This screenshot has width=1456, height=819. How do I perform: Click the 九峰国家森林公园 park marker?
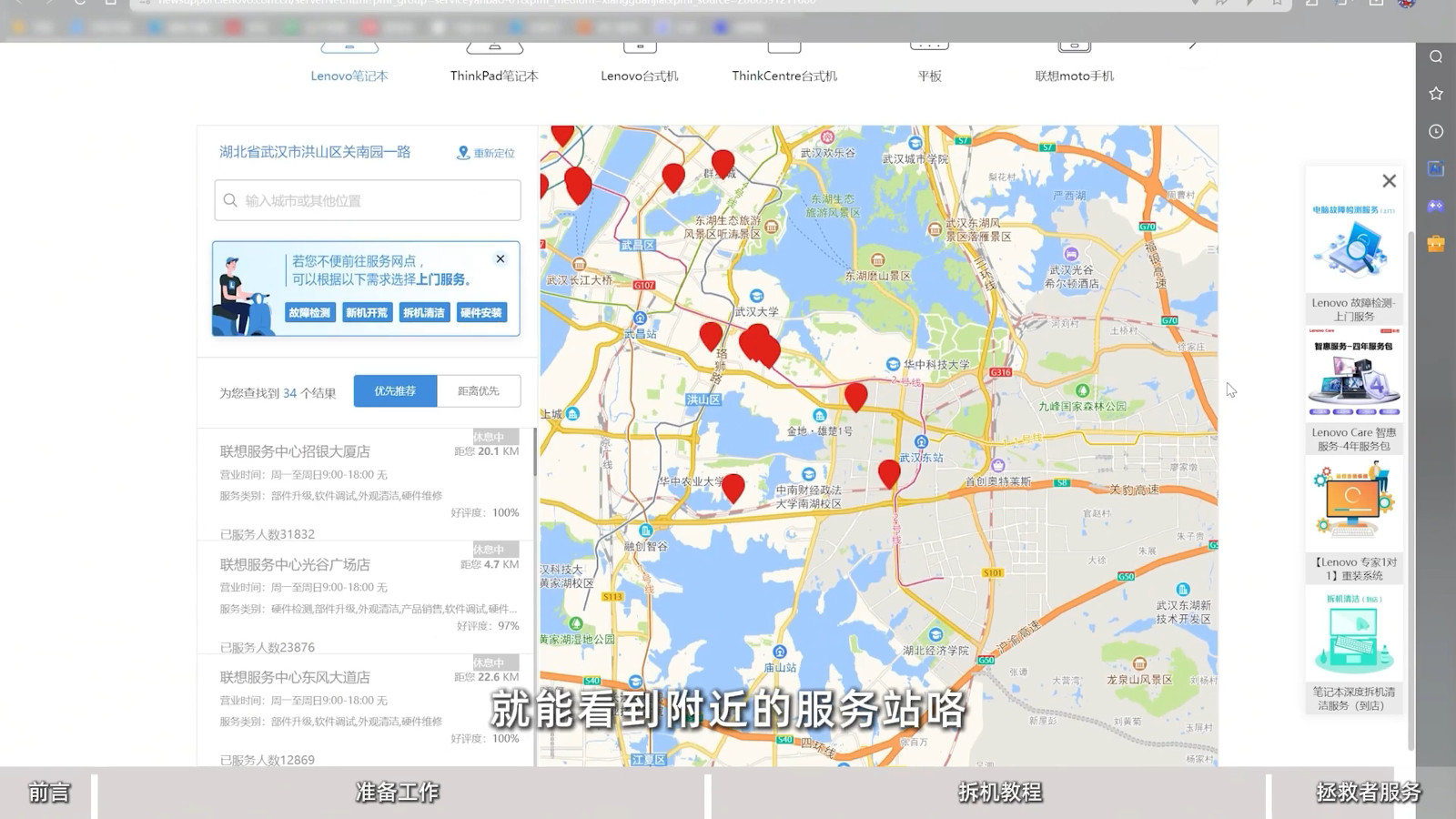[x=1083, y=390]
